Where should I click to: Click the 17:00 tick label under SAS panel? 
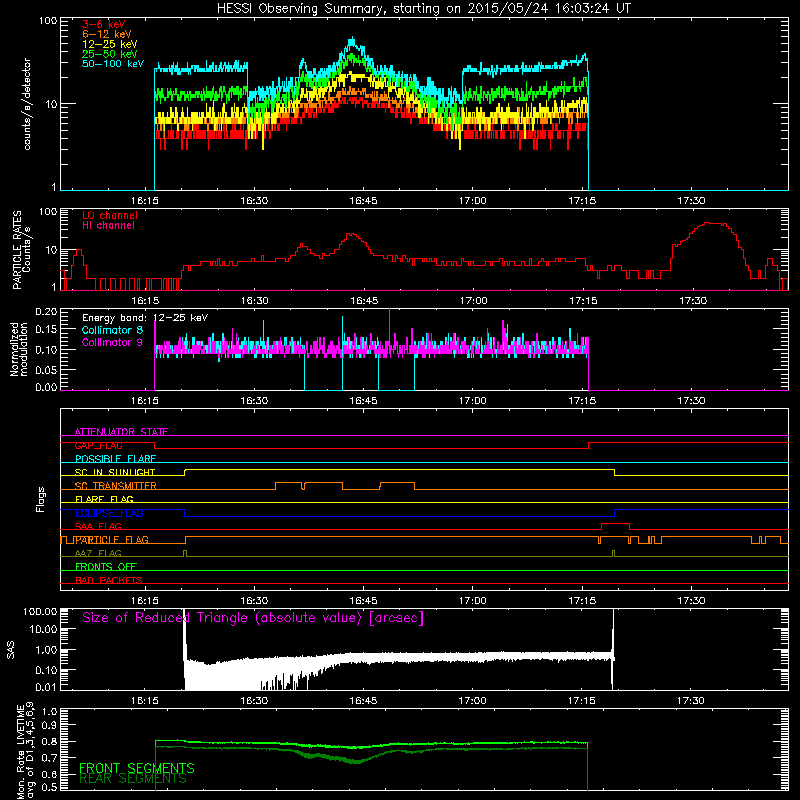click(473, 701)
